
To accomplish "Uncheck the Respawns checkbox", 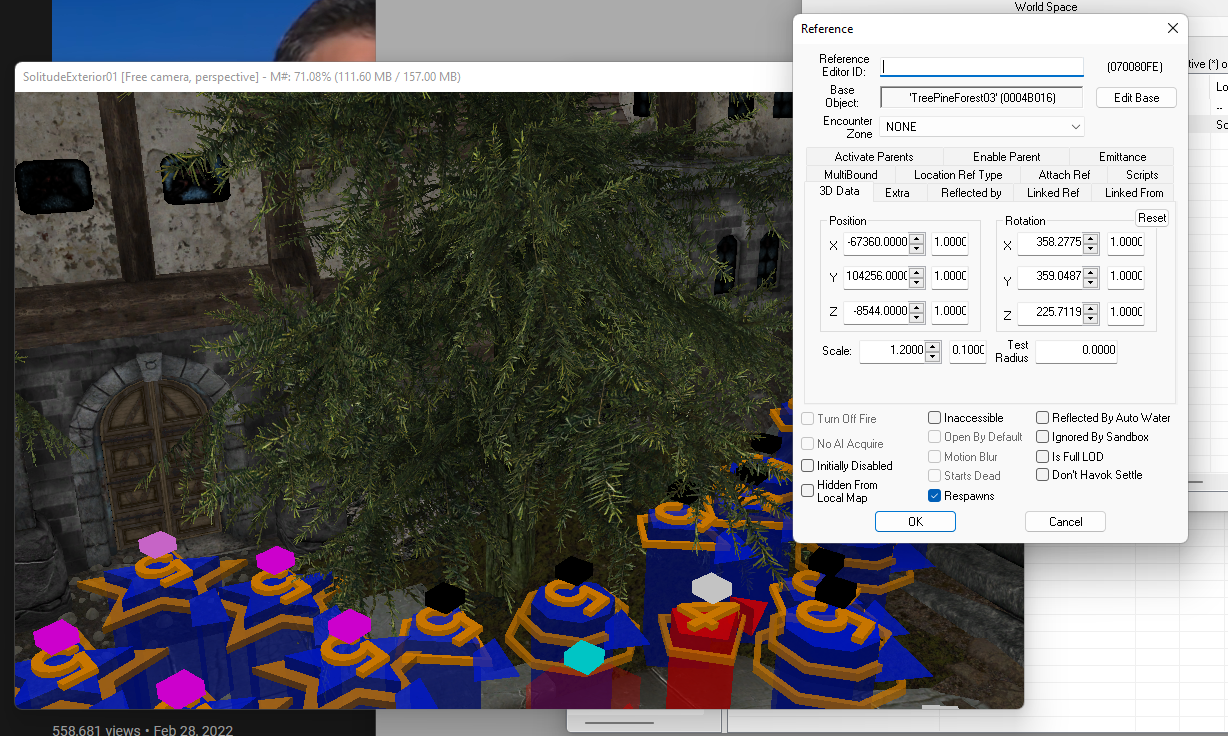I will (934, 496).
